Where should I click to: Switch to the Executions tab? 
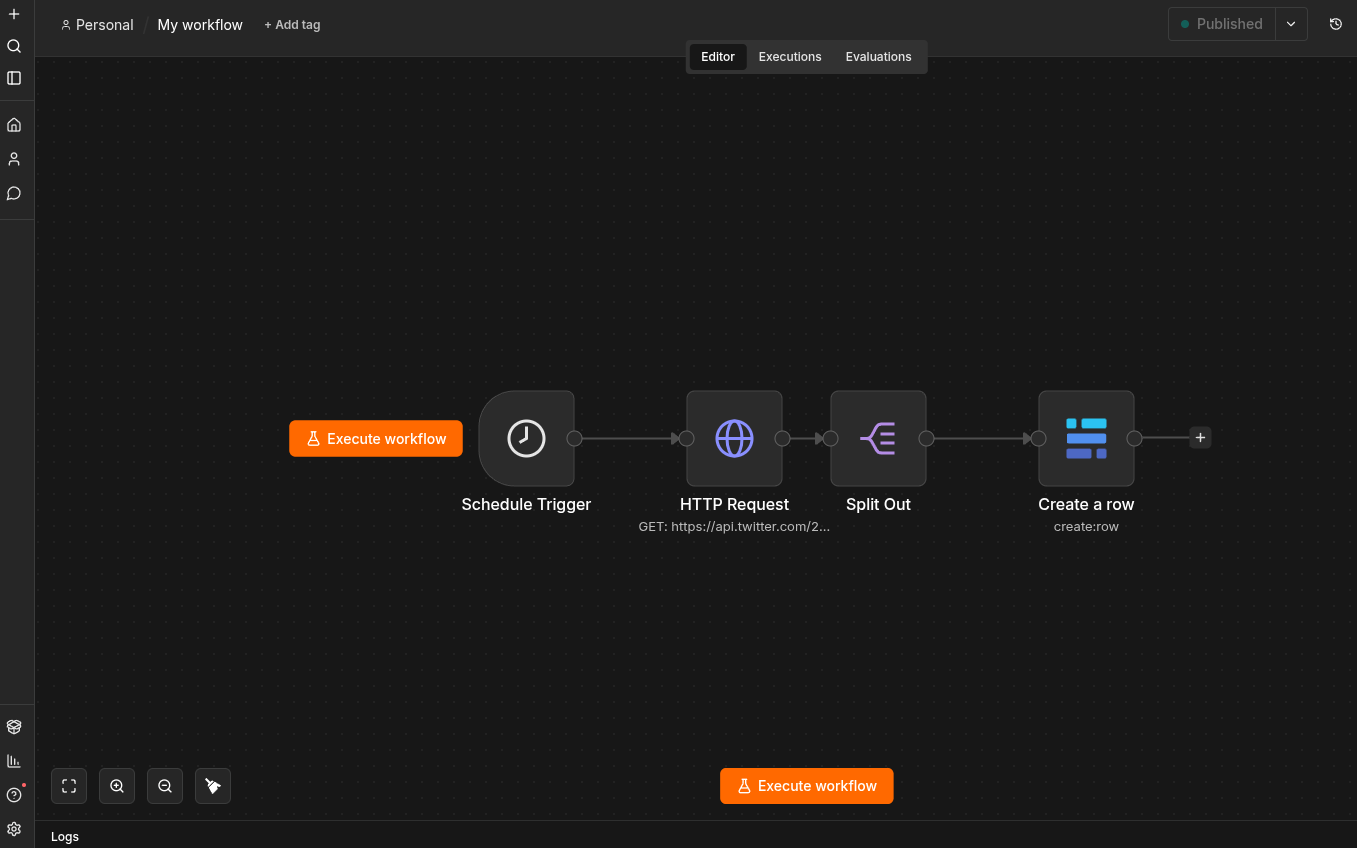[790, 57]
